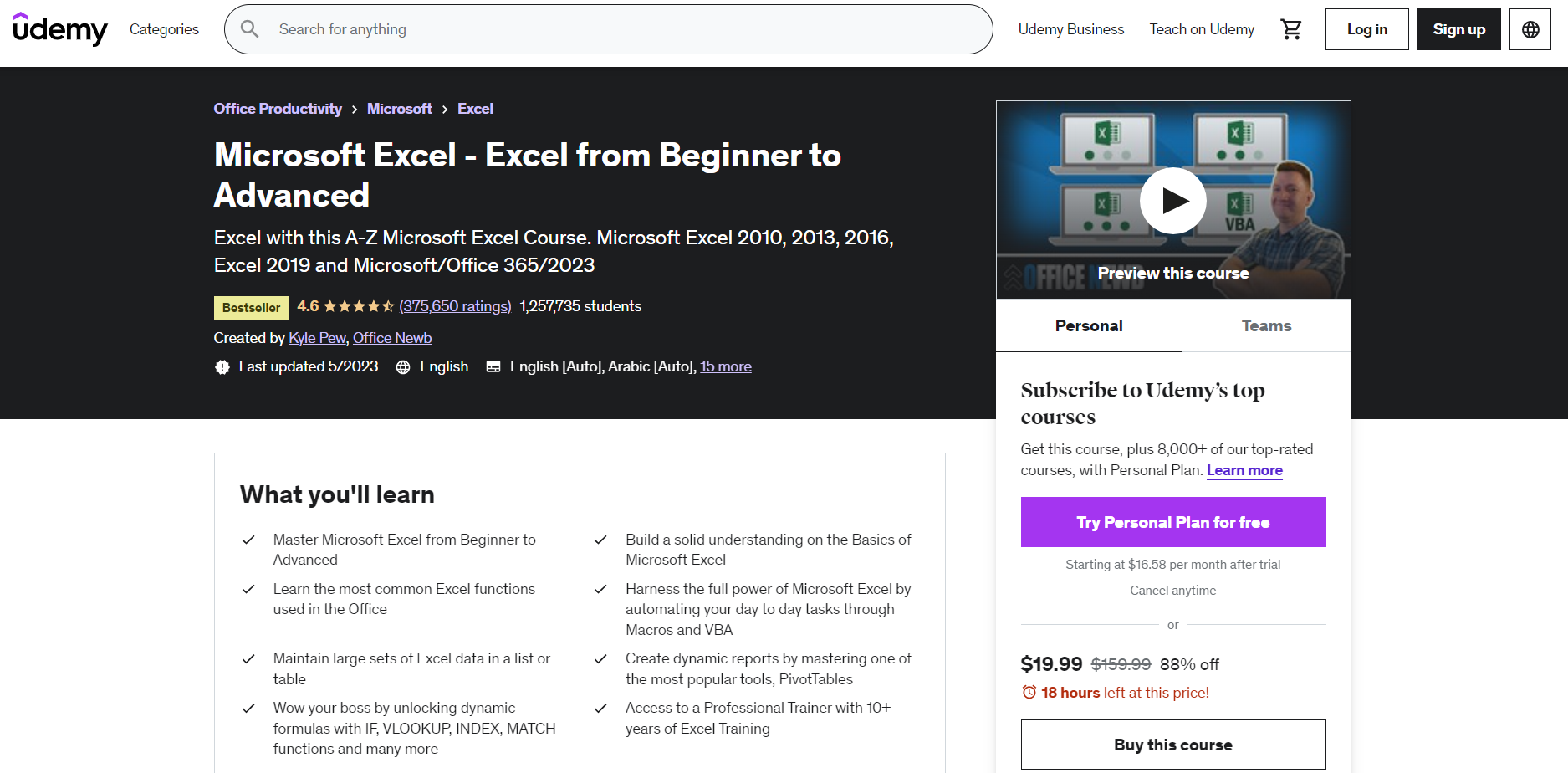This screenshot has height=773, width=1568.
Task: Click the last updated alert icon
Action: tap(222, 366)
